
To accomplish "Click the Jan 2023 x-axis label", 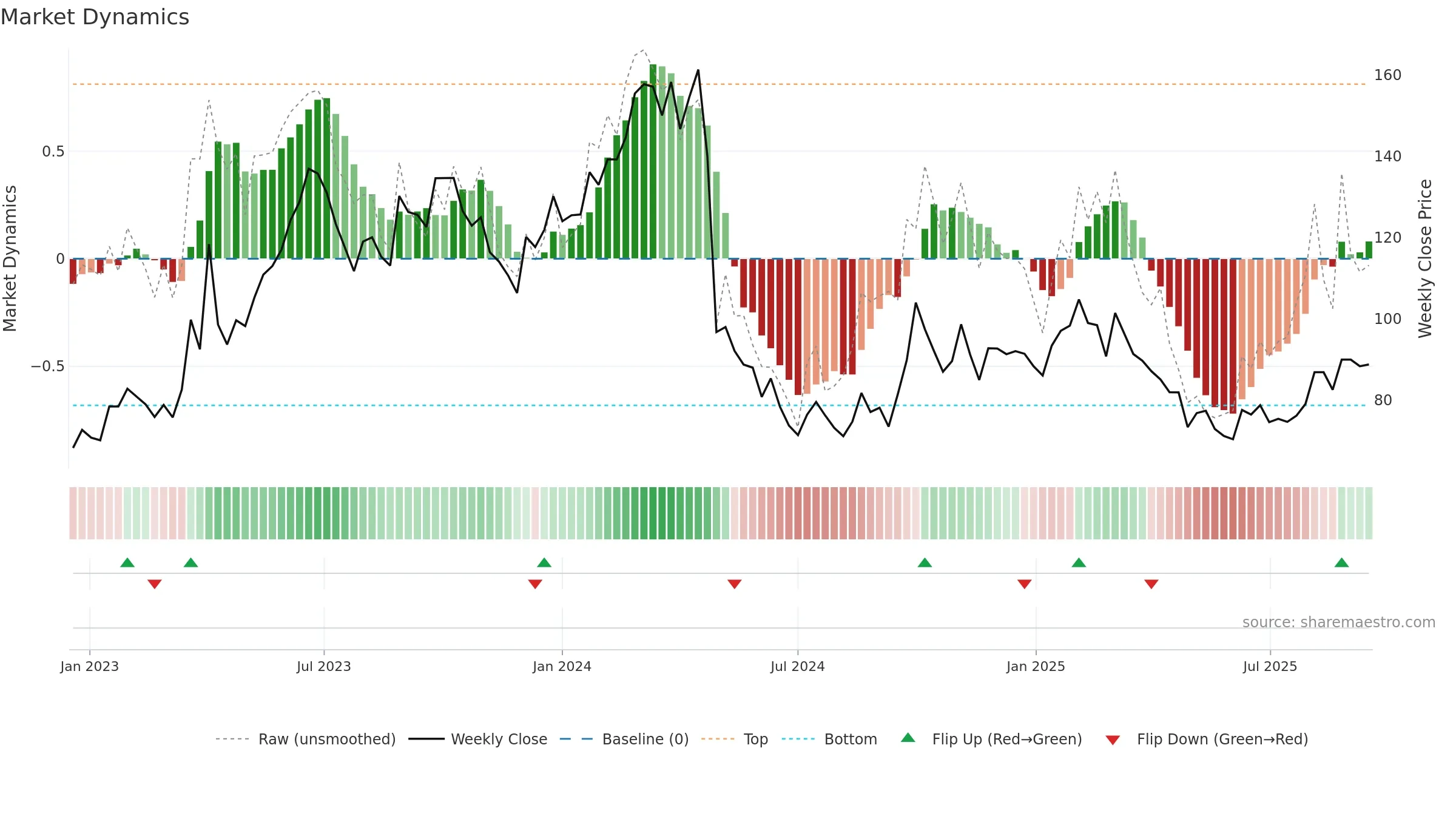I will coord(90,666).
